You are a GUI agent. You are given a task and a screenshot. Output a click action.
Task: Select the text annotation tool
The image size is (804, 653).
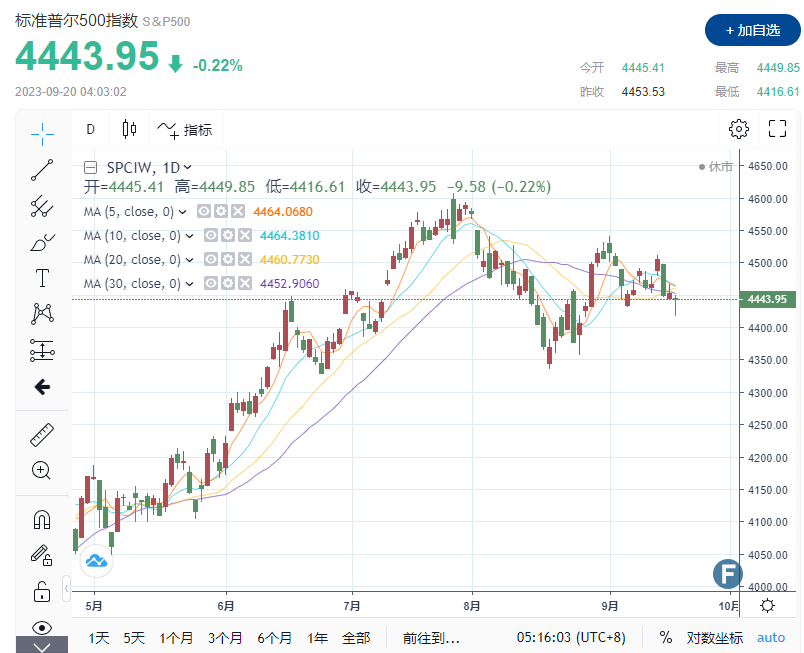pos(42,278)
